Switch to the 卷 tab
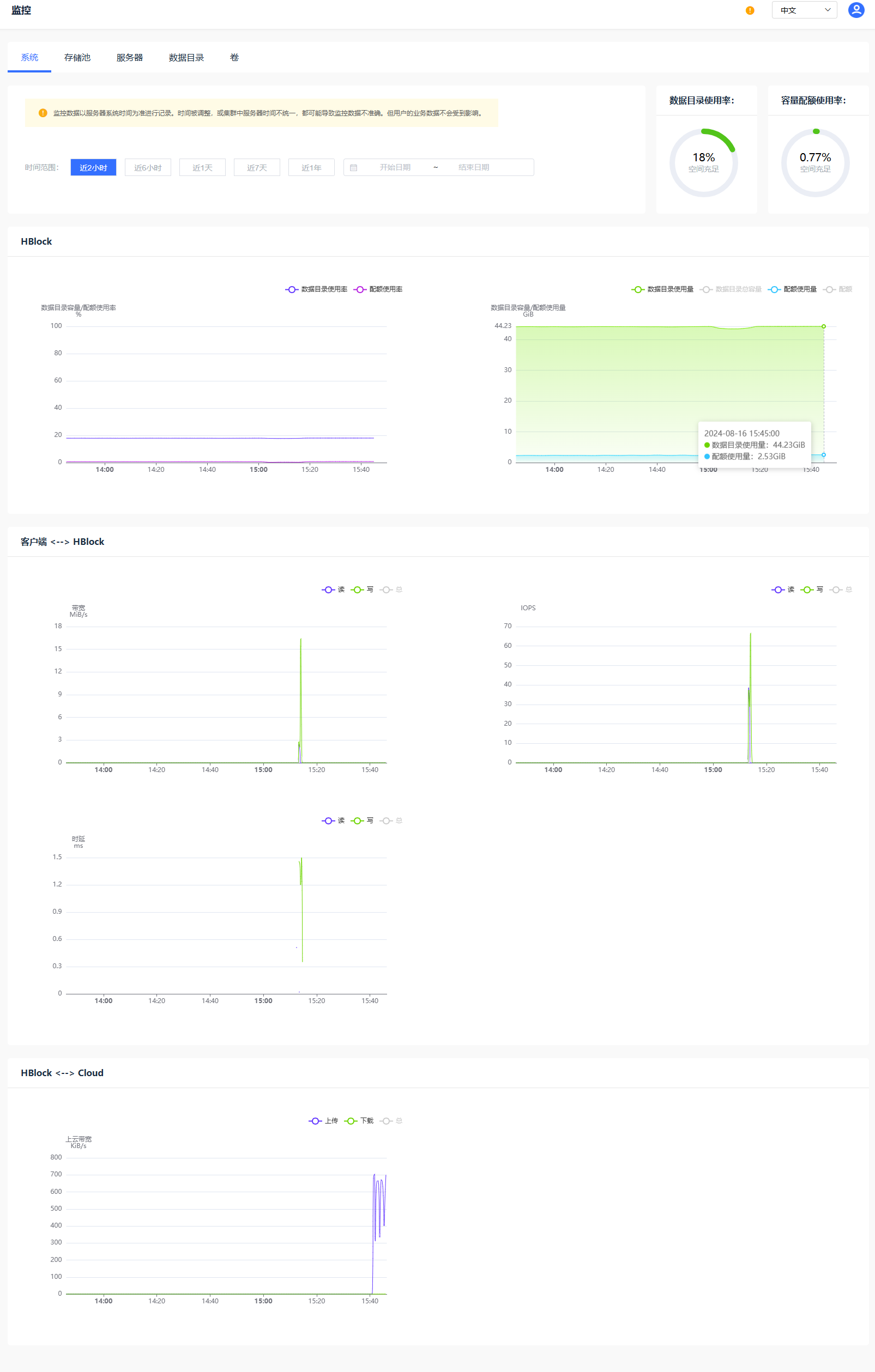Screen dimensions: 875x1372 point(234,57)
